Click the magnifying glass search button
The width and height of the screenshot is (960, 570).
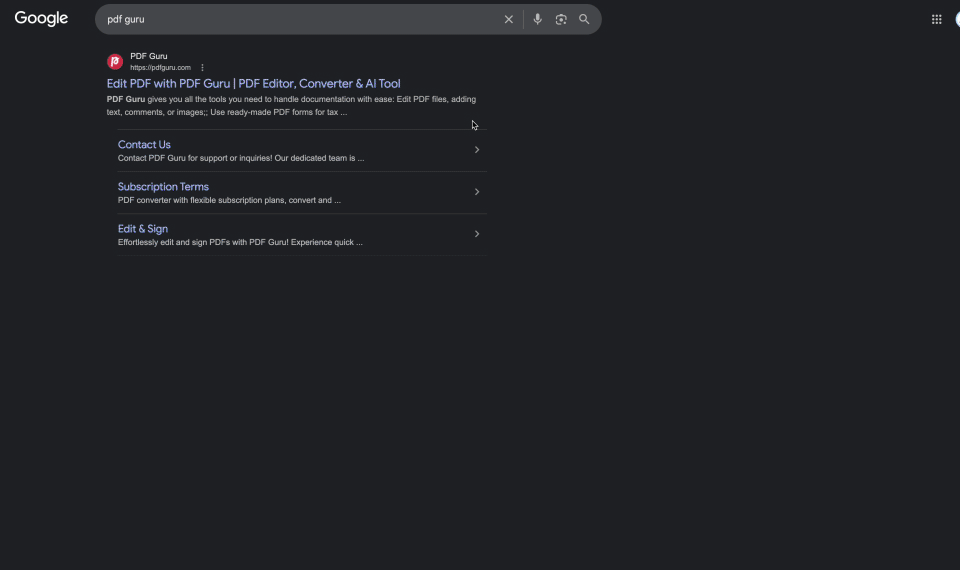584,20
